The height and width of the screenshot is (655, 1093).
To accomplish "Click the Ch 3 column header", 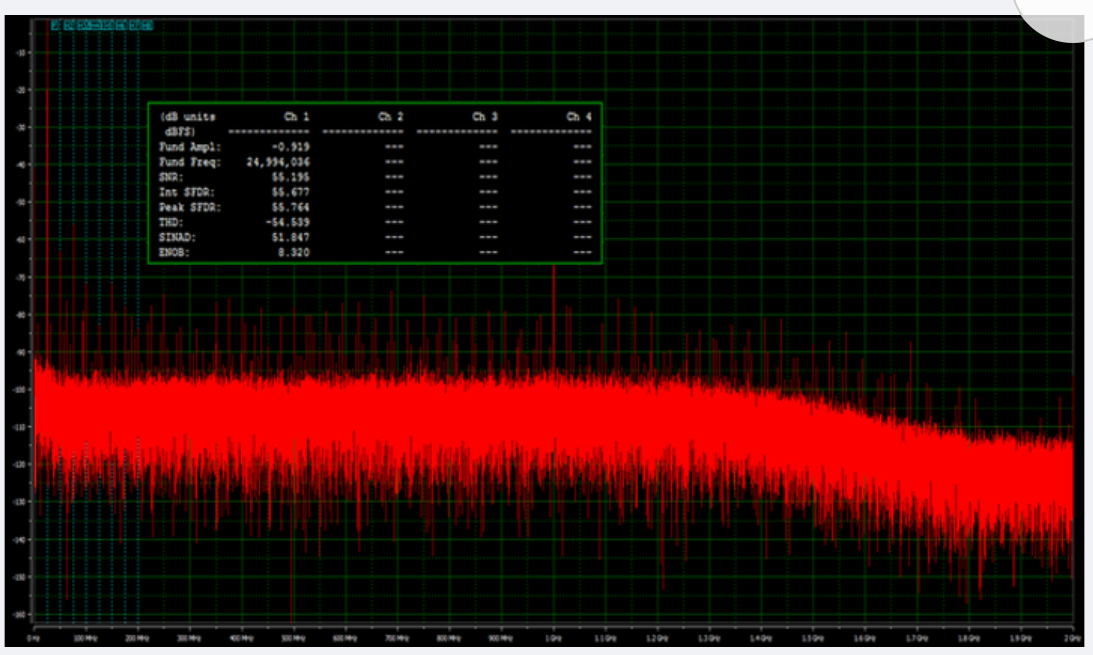I will click(484, 117).
